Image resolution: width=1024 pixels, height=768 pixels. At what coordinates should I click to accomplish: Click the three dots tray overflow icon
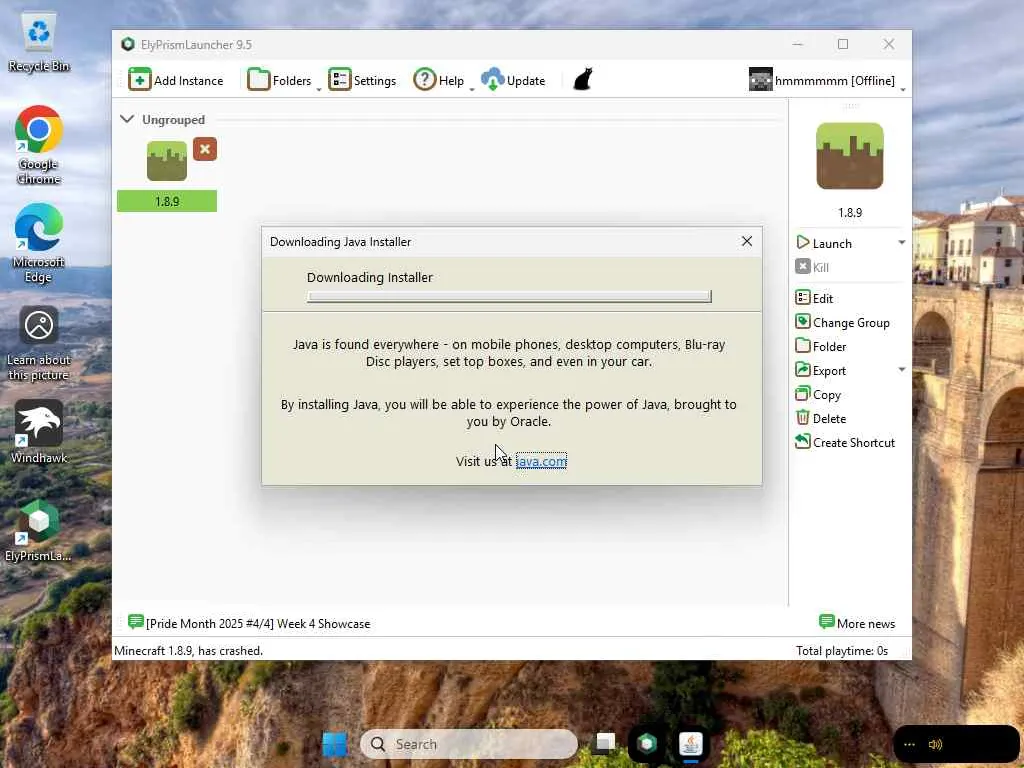click(x=909, y=744)
